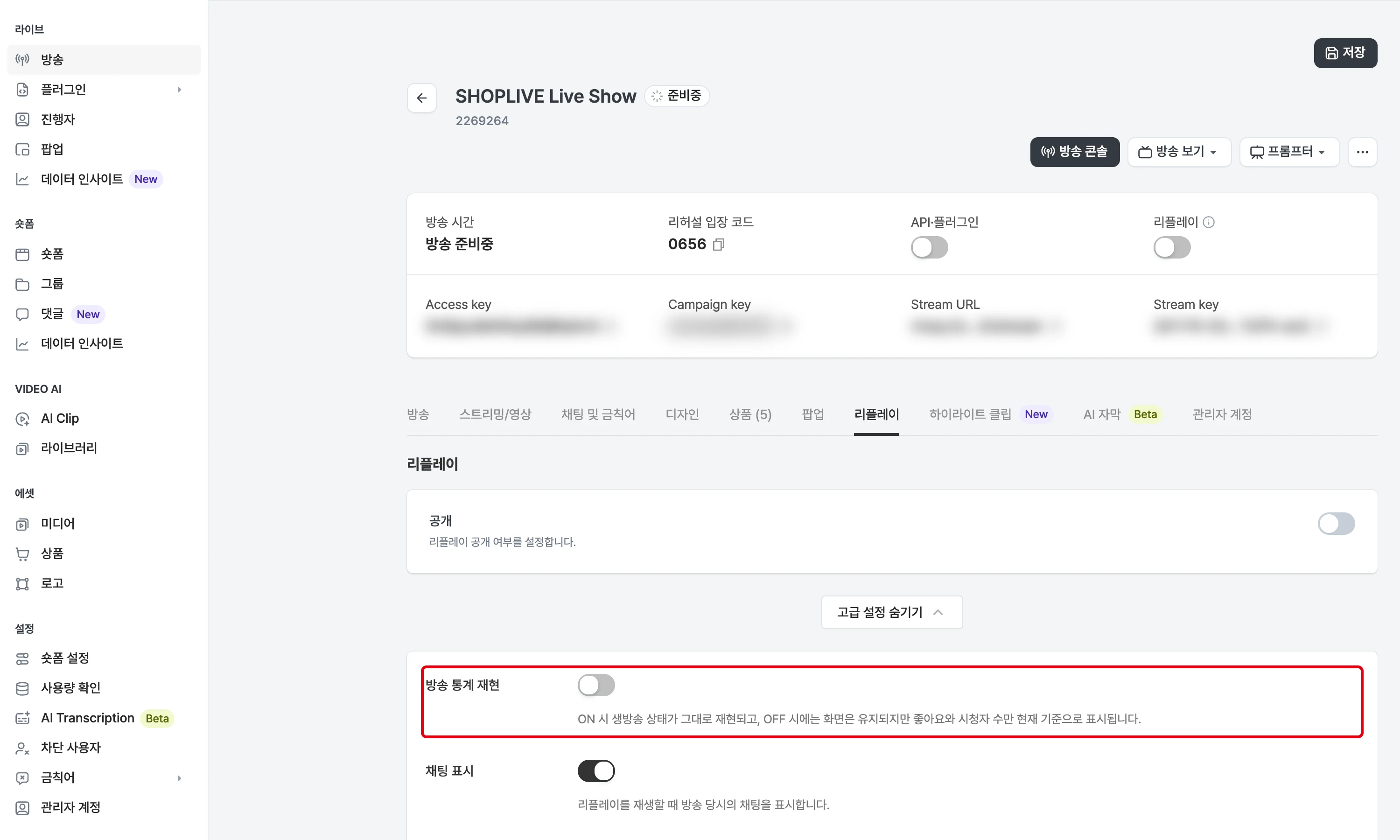
Task: Toggle the API·플러그인 switch
Action: pyautogui.click(x=929, y=247)
